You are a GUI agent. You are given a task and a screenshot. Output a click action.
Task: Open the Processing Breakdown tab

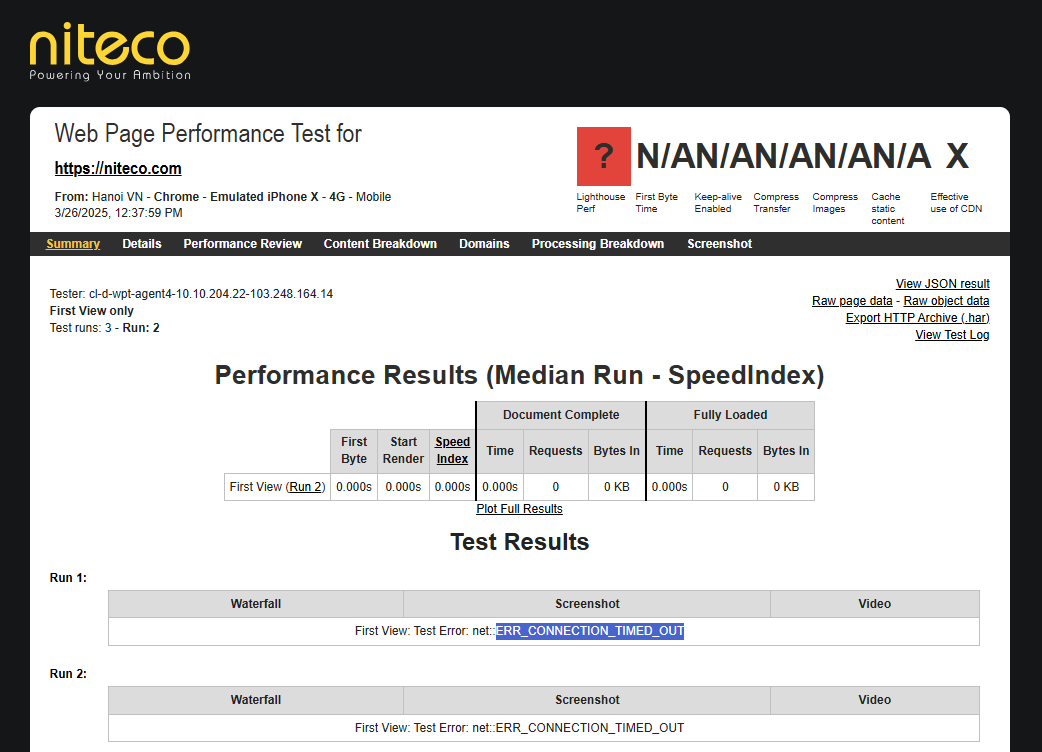click(597, 244)
